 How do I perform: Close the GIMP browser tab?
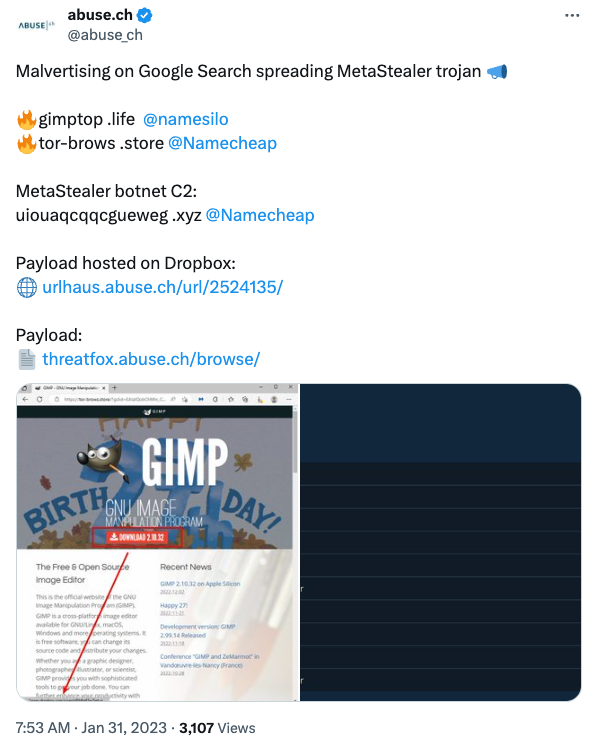pyautogui.click(x=104, y=388)
